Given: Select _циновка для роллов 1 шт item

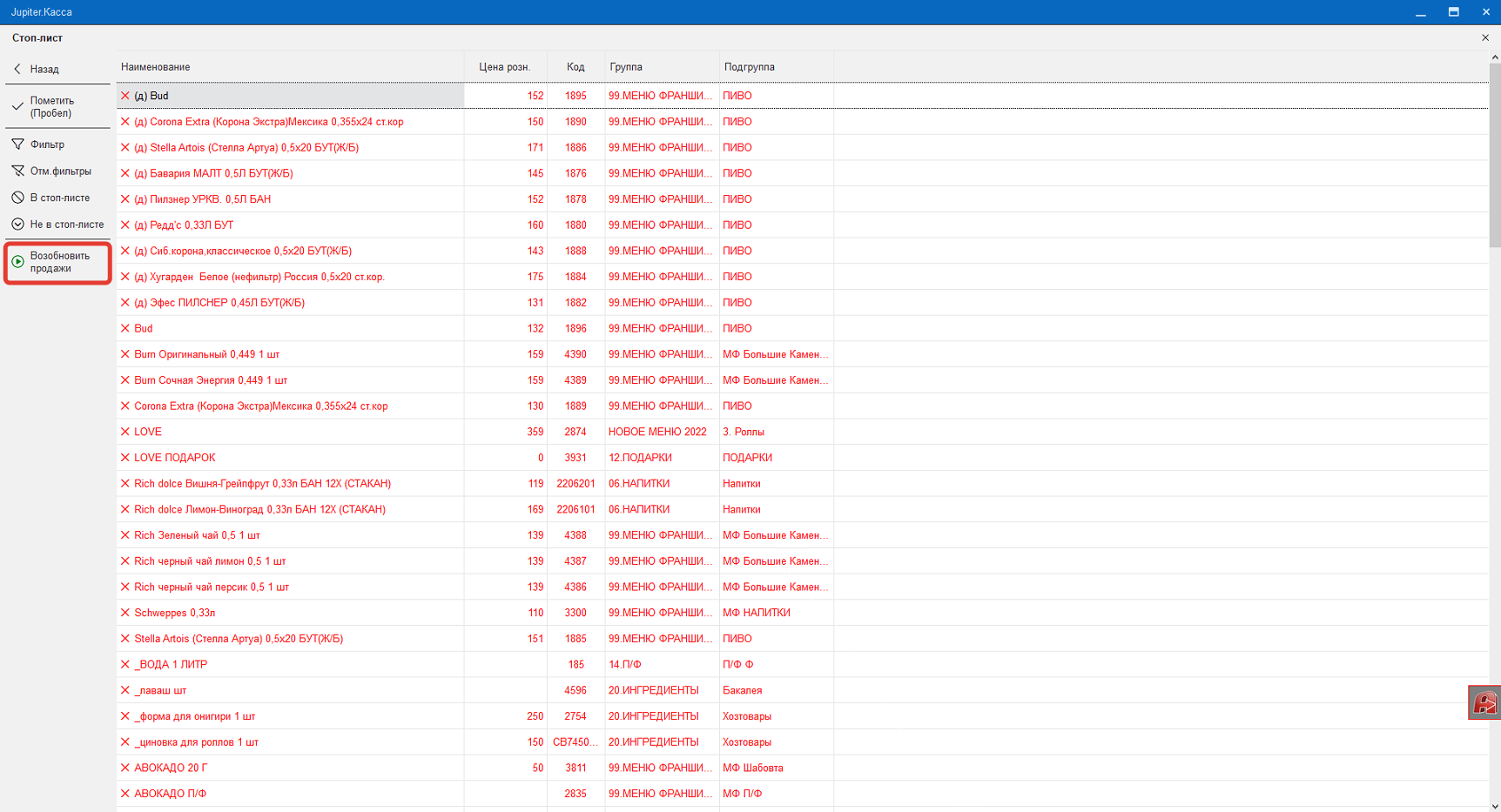Looking at the screenshot, I should (197, 742).
